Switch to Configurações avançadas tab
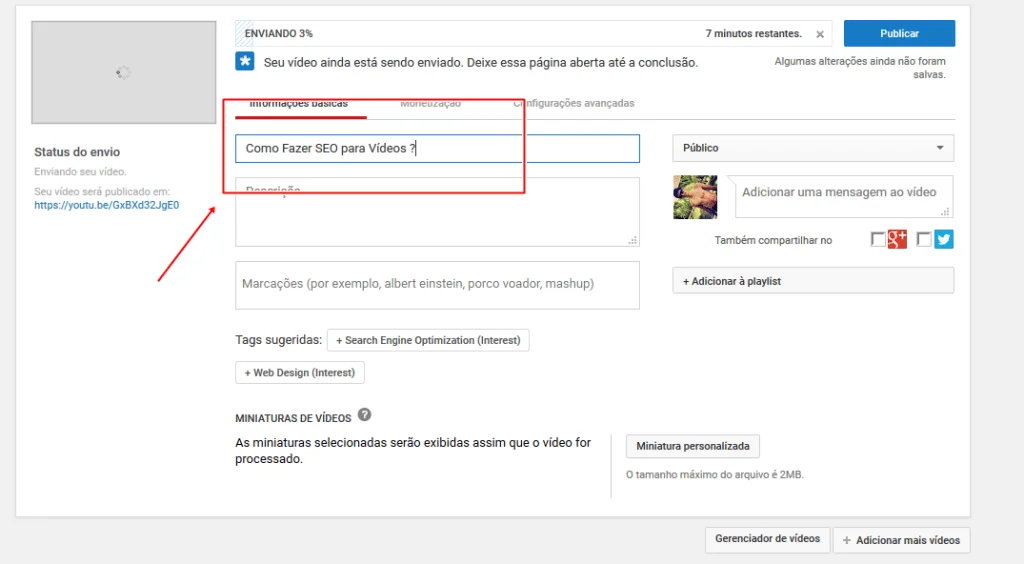This screenshot has width=1024, height=564. click(x=573, y=103)
